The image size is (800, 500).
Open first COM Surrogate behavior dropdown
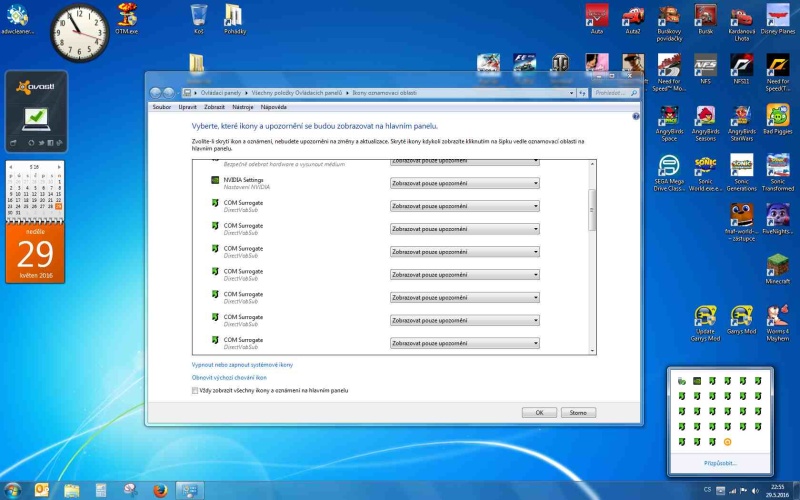(464, 206)
